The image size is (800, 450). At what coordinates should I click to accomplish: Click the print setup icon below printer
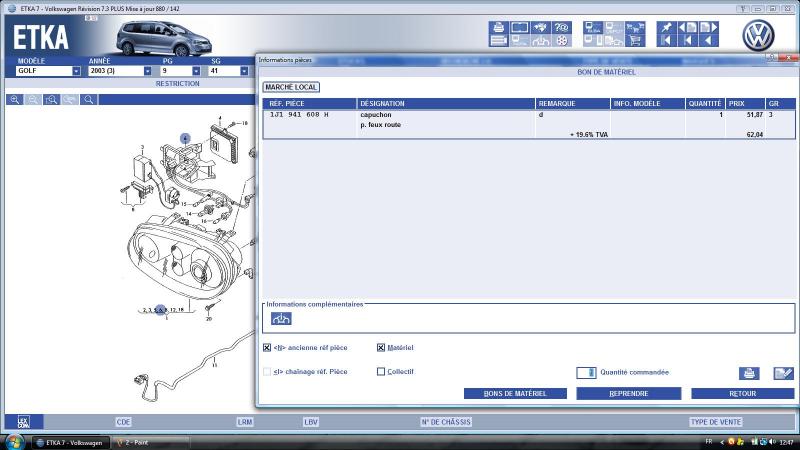[x=498, y=40]
